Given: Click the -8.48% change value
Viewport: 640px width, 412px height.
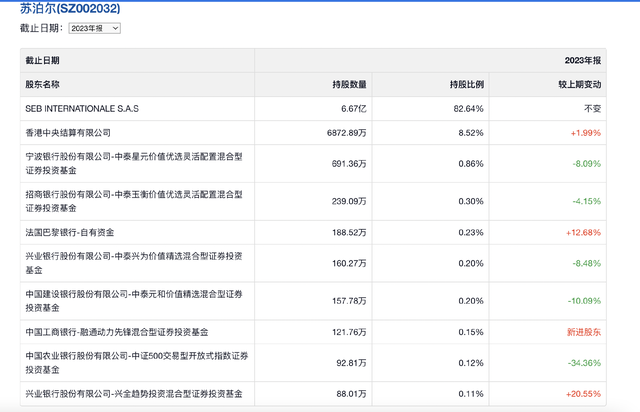Looking at the screenshot, I should coord(587,263).
